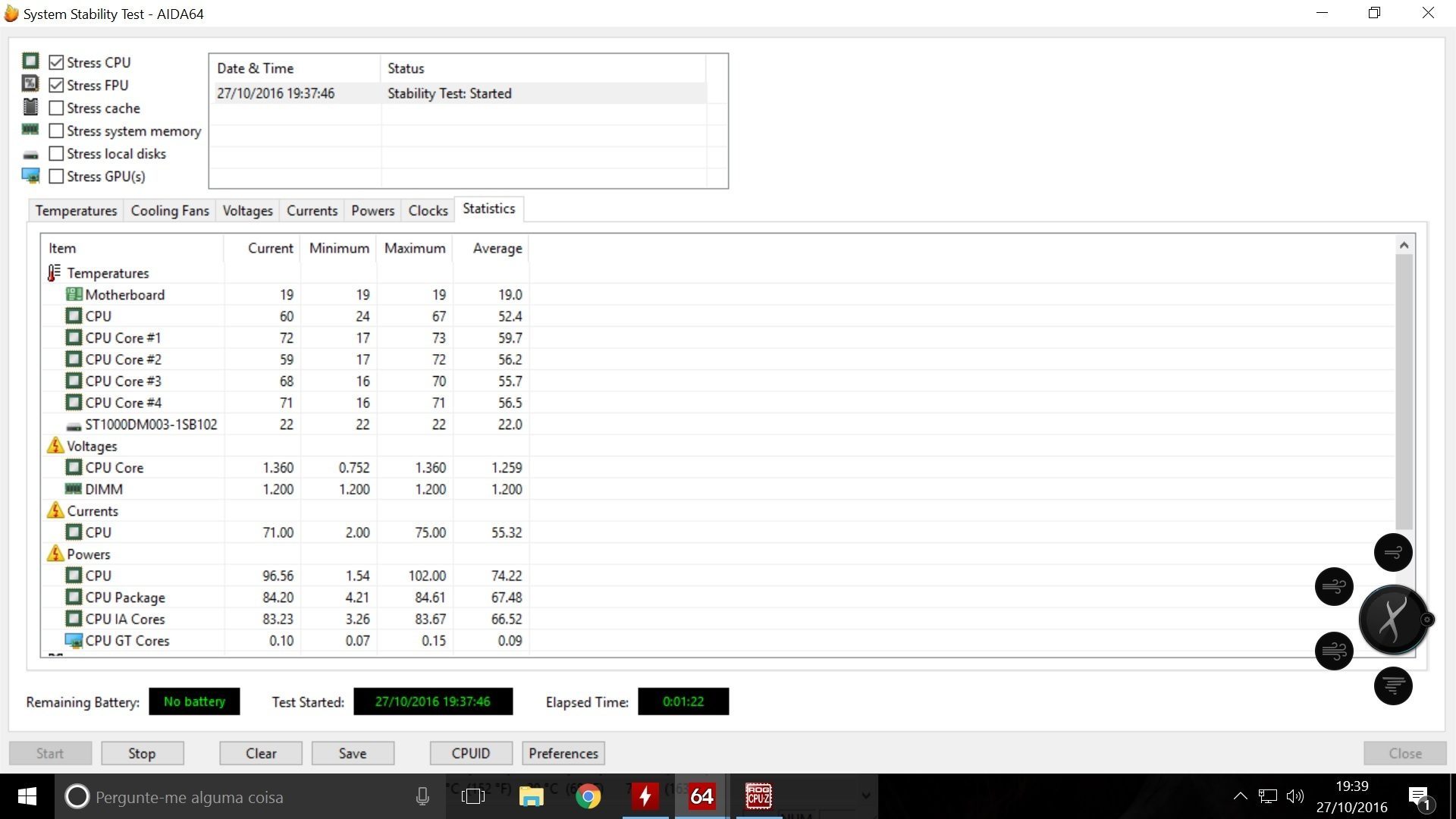Open the Currents tab
Image resolution: width=1456 pixels, height=819 pixels.
[x=312, y=210]
